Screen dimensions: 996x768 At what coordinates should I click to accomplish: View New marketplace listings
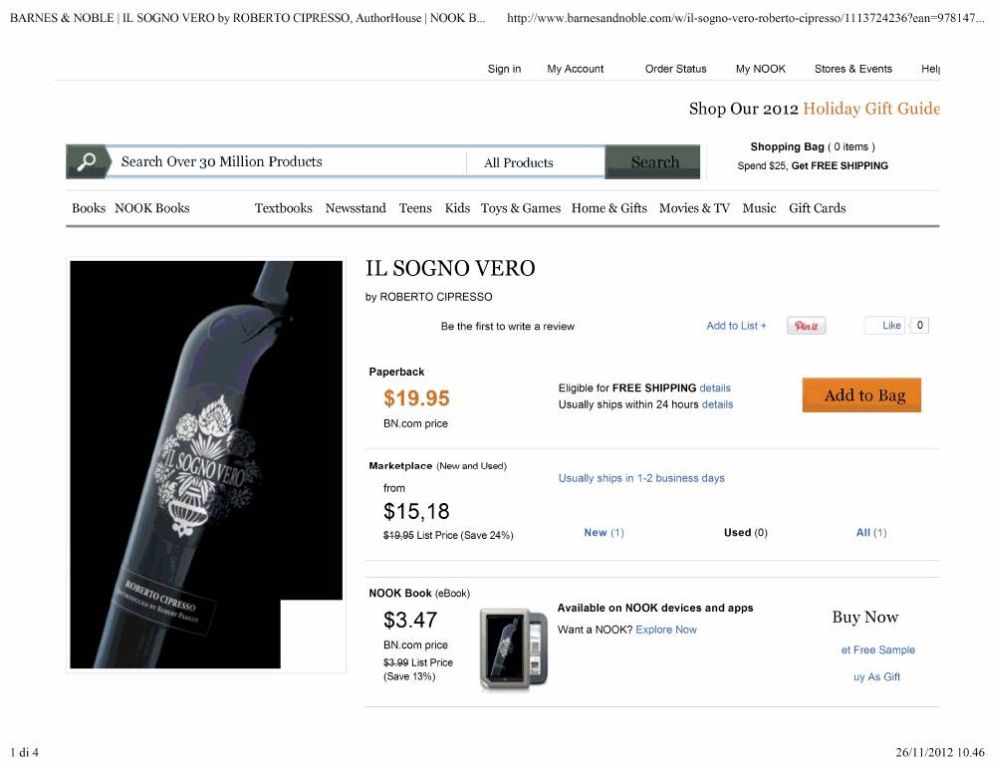click(603, 533)
